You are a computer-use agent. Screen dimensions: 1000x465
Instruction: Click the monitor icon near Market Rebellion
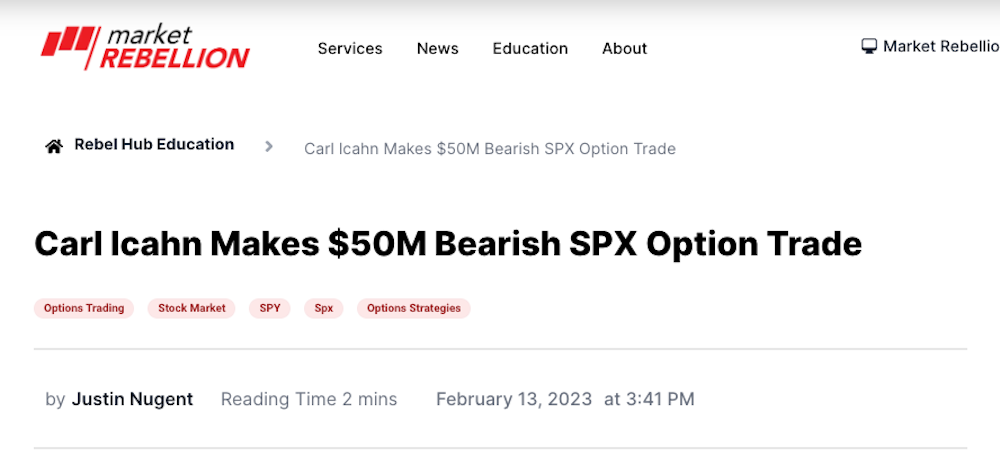pyautogui.click(x=869, y=46)
